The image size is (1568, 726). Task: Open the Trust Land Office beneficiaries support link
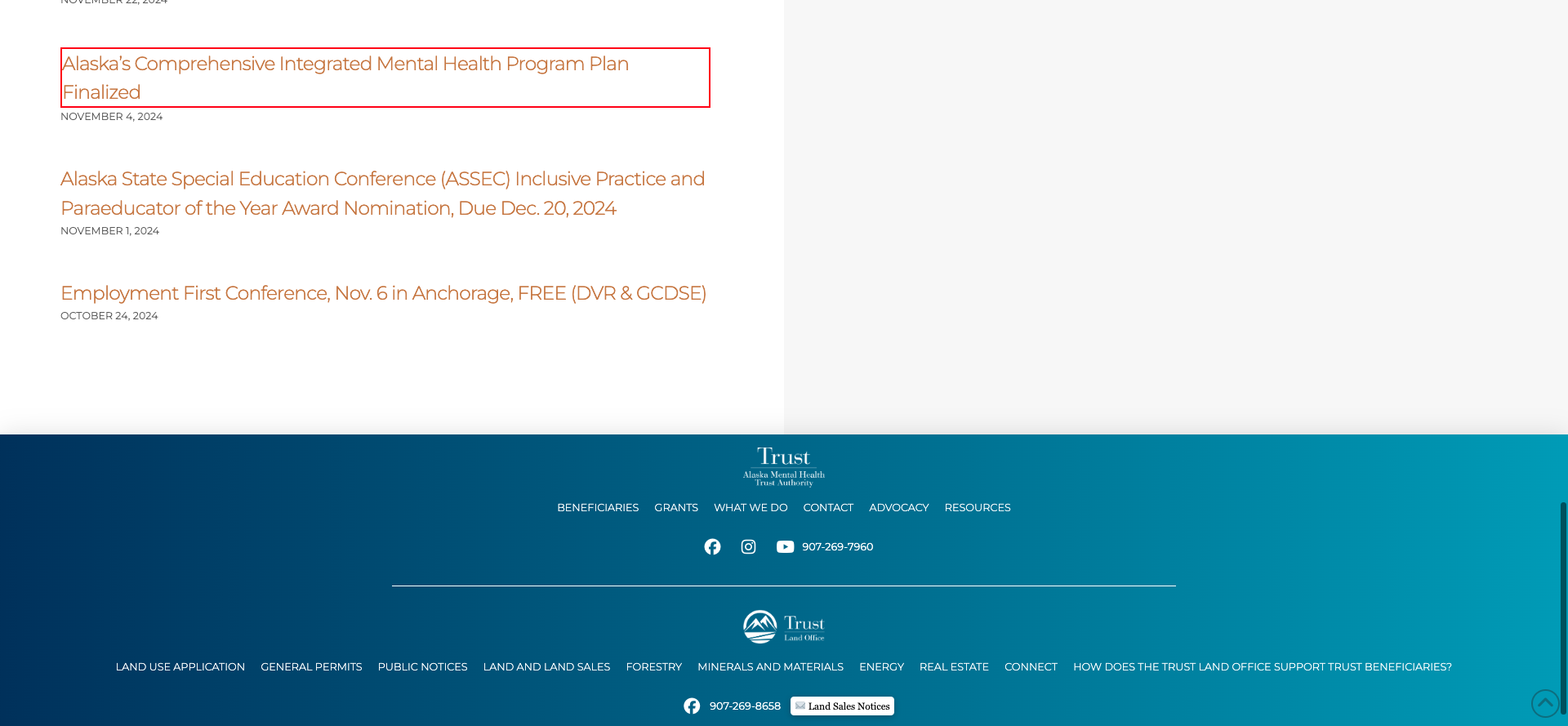(1262, 667)
